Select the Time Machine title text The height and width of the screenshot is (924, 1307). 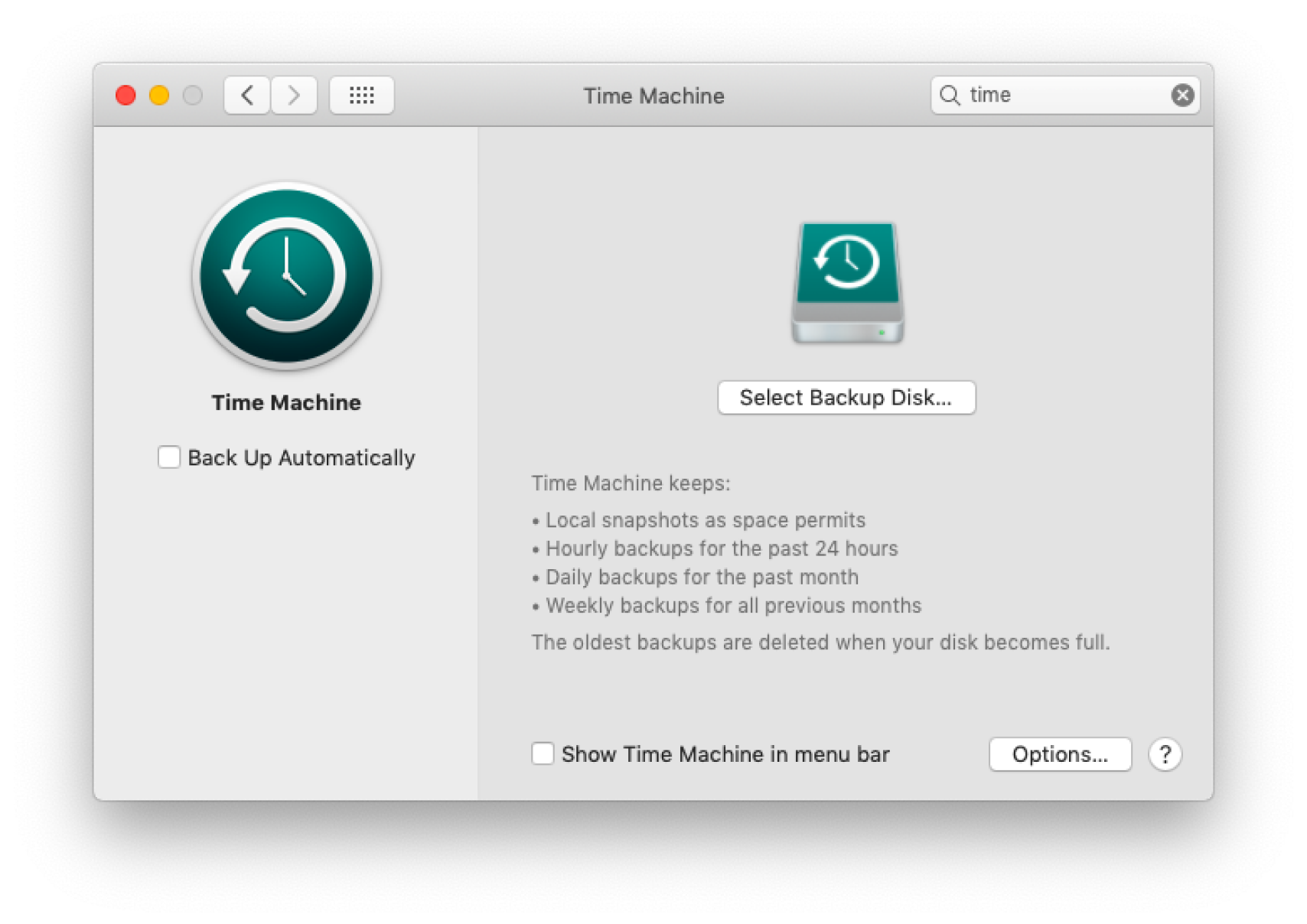(653, 96)
